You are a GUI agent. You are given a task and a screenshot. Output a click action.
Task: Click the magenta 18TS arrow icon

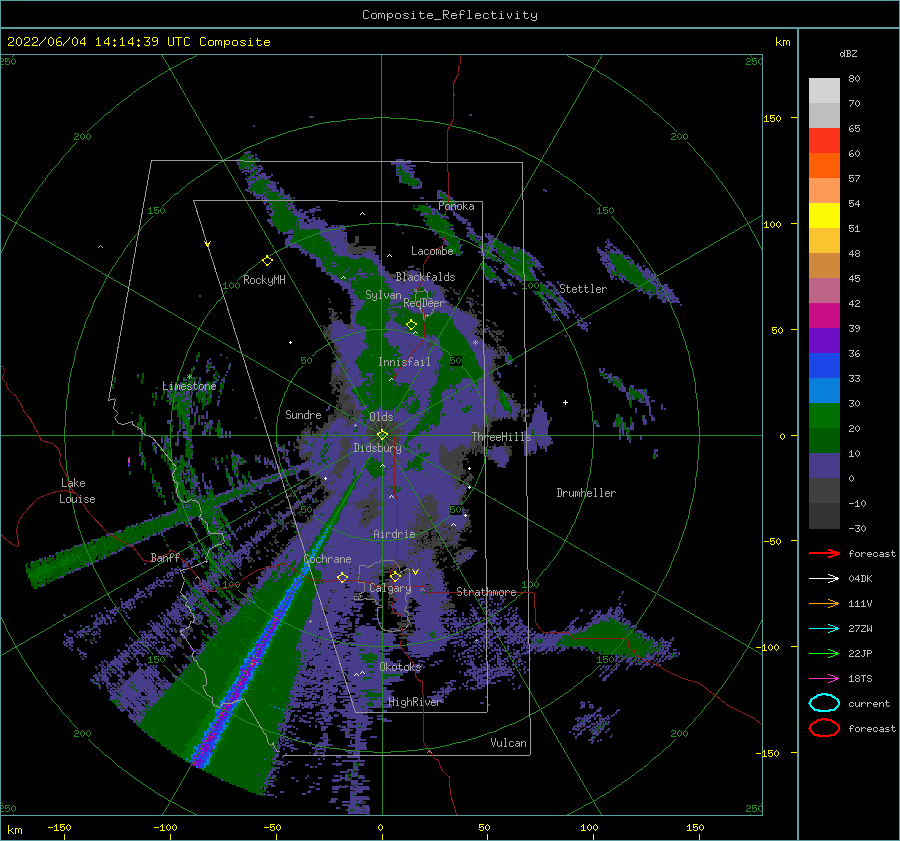[x=824, y=679]
